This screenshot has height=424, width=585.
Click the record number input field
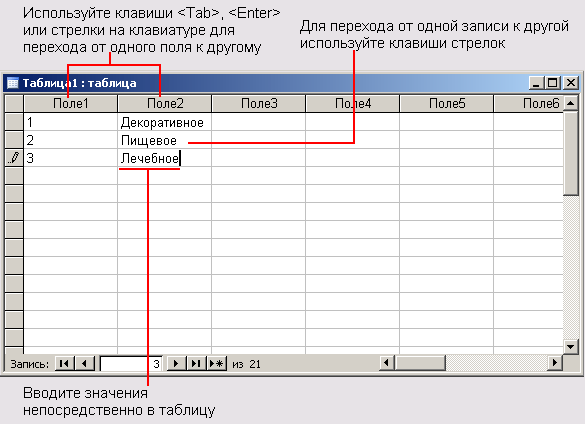[x=131, y=364]
